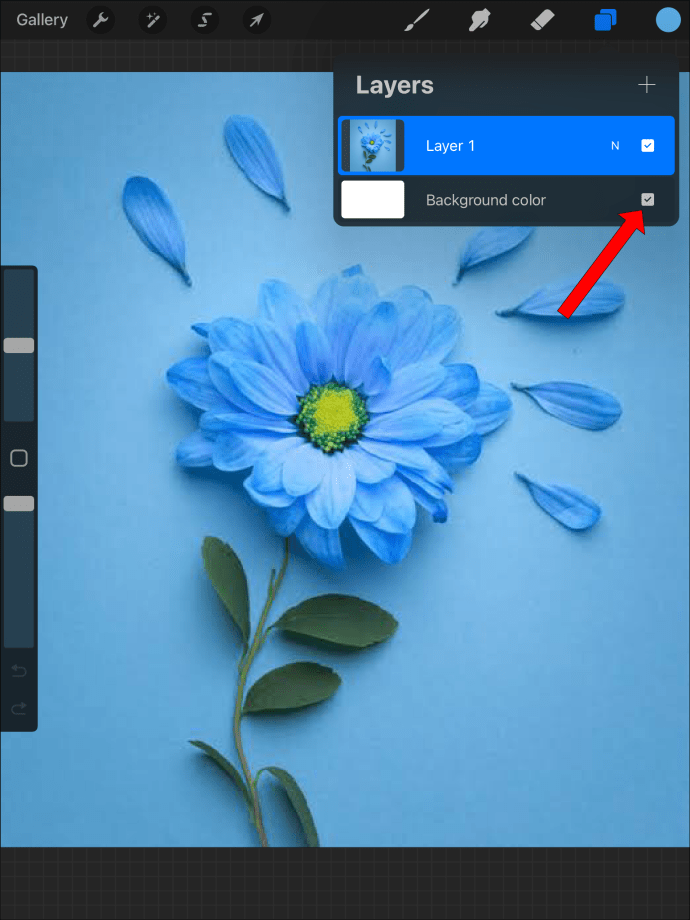Viewport: 690px width, 920px height.
Task: Undo the last action
Action: pyautogui.click(x=19, y=671)
